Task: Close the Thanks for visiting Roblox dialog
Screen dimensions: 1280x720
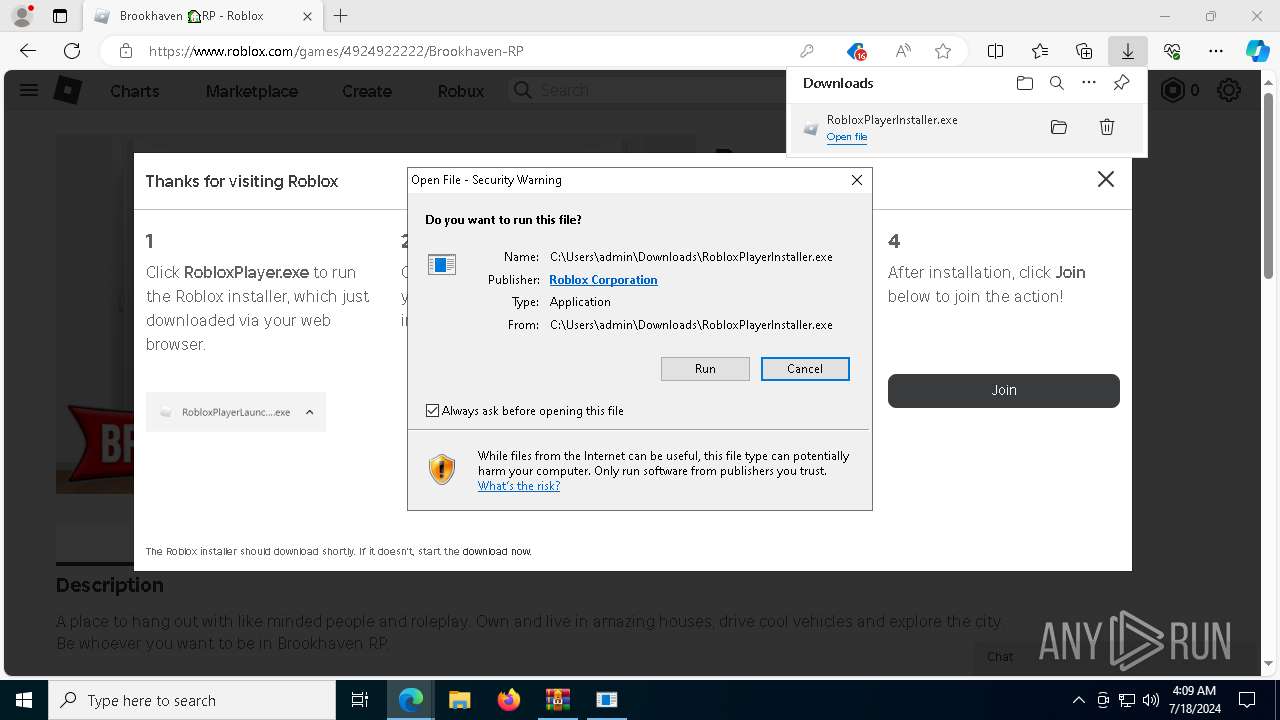Action: [1105, 179]
